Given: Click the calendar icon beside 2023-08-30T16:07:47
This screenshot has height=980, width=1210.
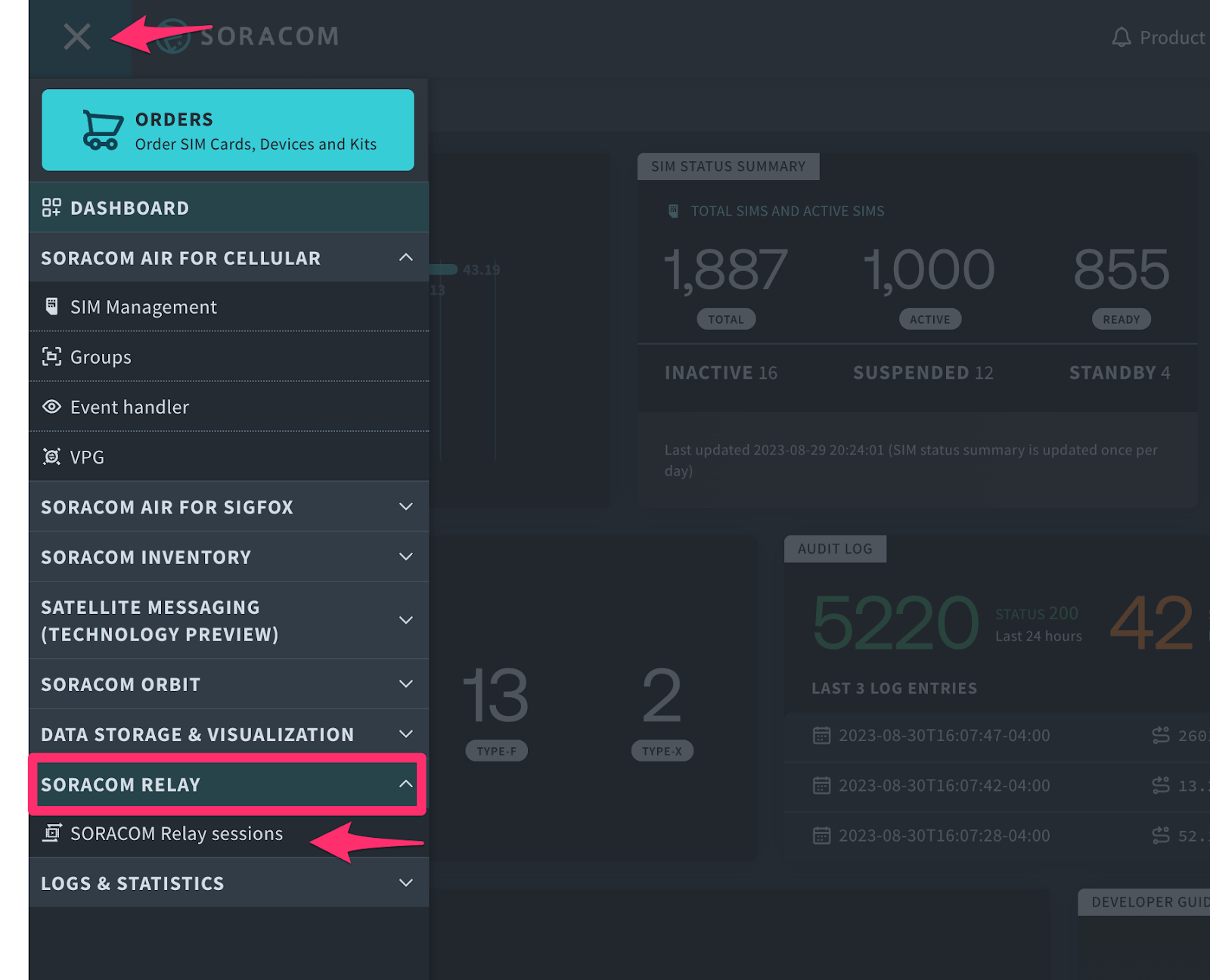Looking at the screenshot, I should coord(821,735).
